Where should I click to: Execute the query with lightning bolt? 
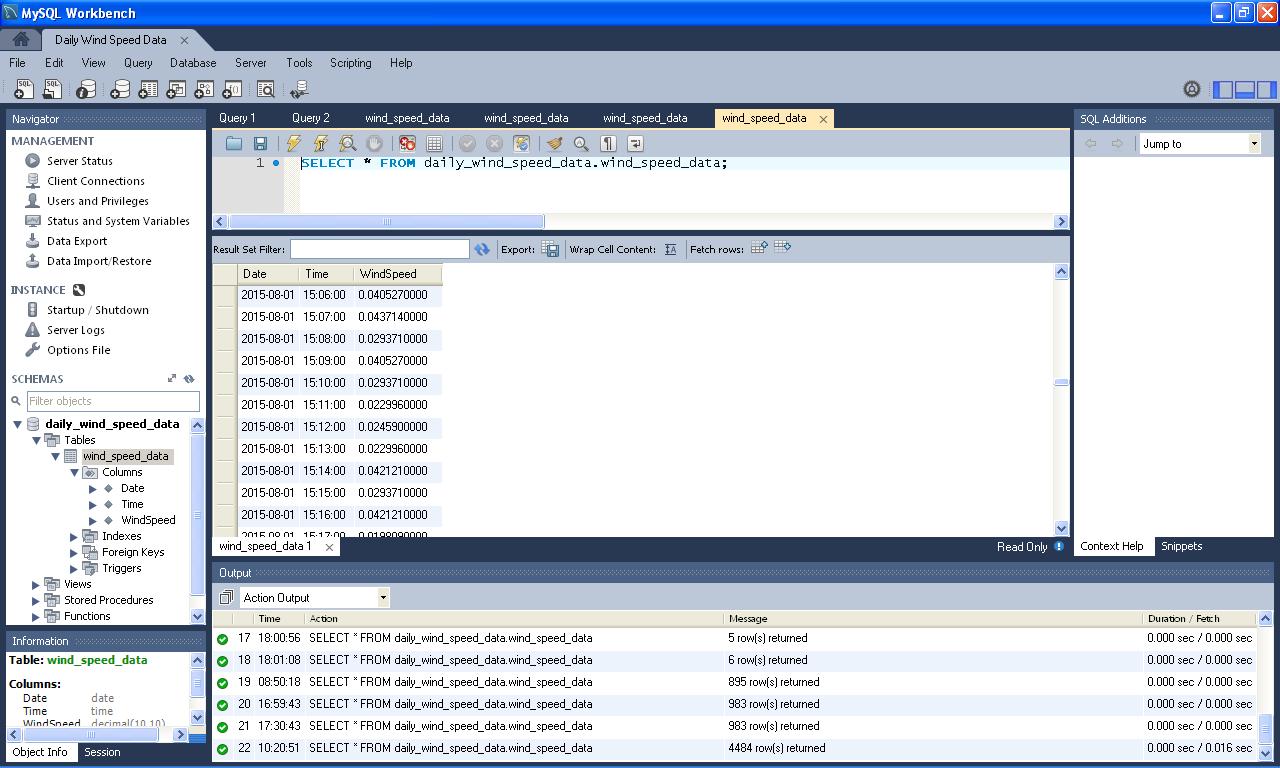pos(293,143)
